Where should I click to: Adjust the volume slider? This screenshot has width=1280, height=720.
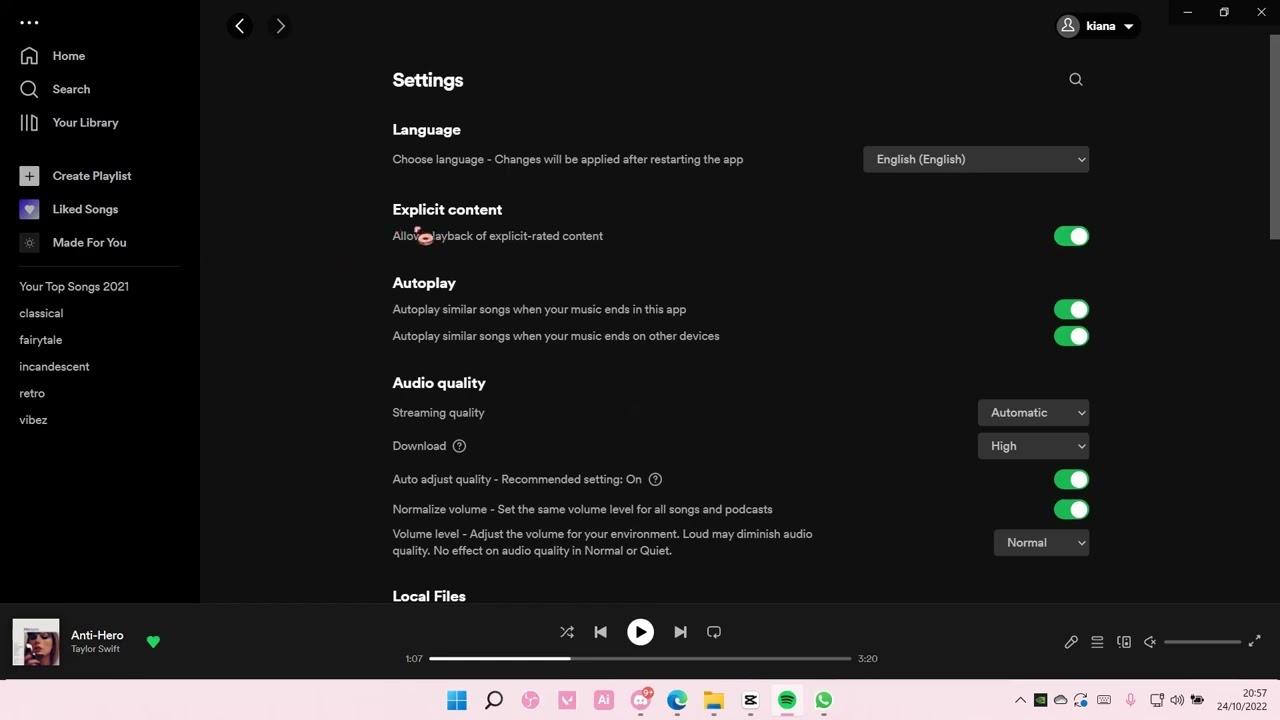[1203, 642]
